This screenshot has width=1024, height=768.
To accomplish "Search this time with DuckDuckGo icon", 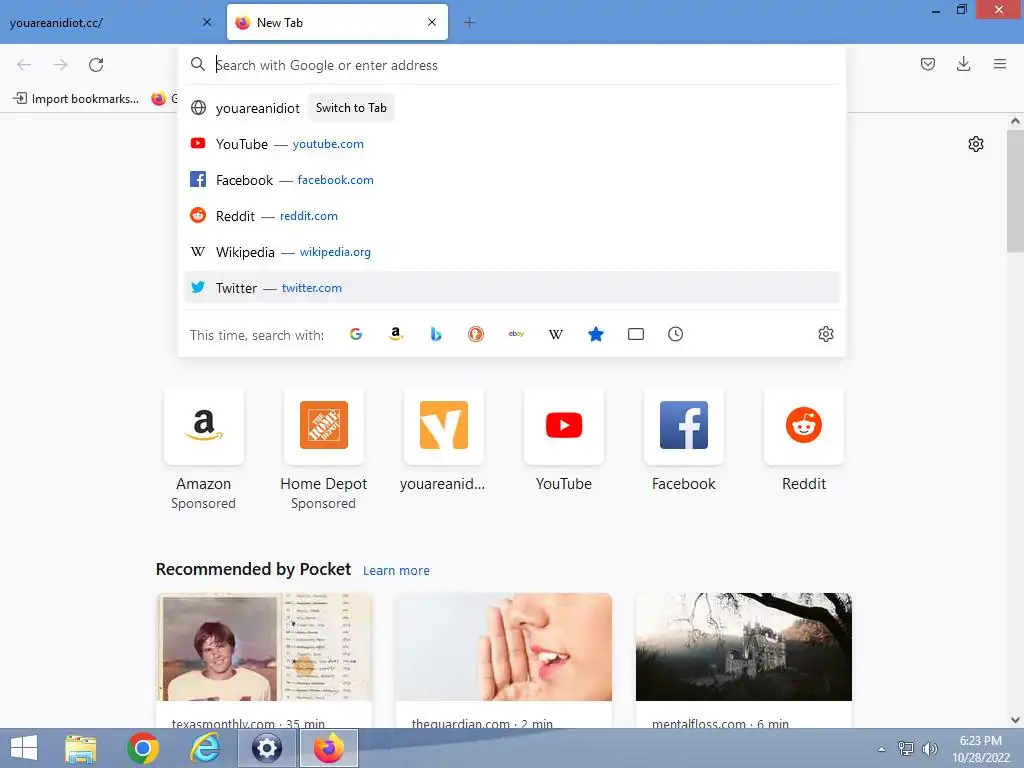I will click(x=476, y=334).
